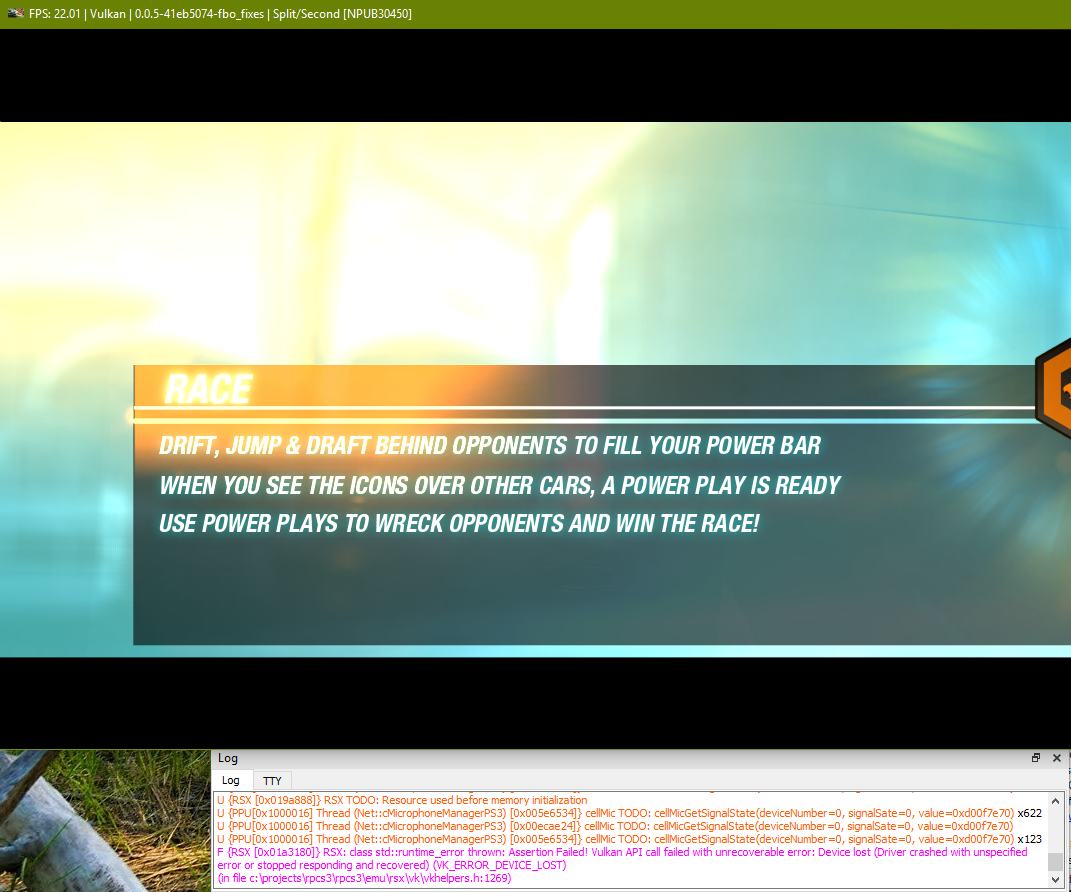Image resolution: width=1071 pixels, height=892 pixels.
Task: Click the RPCS3 game window title bar icon
Action: coord(15,13)
